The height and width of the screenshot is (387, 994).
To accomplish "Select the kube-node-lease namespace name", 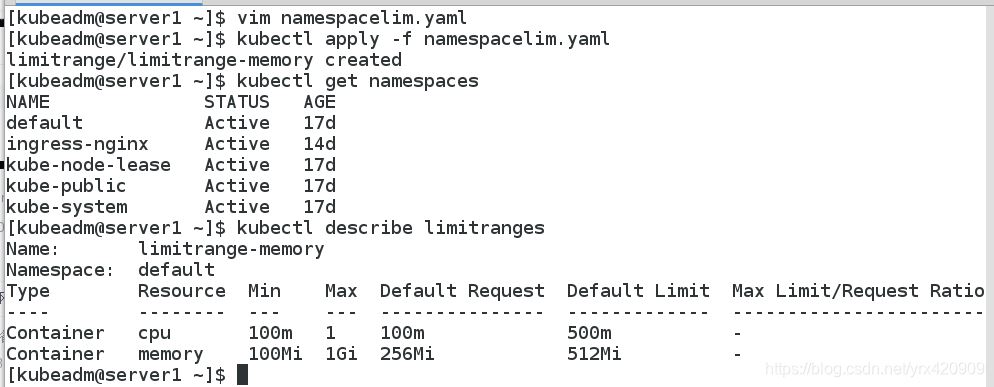I will tap(88, 165).
